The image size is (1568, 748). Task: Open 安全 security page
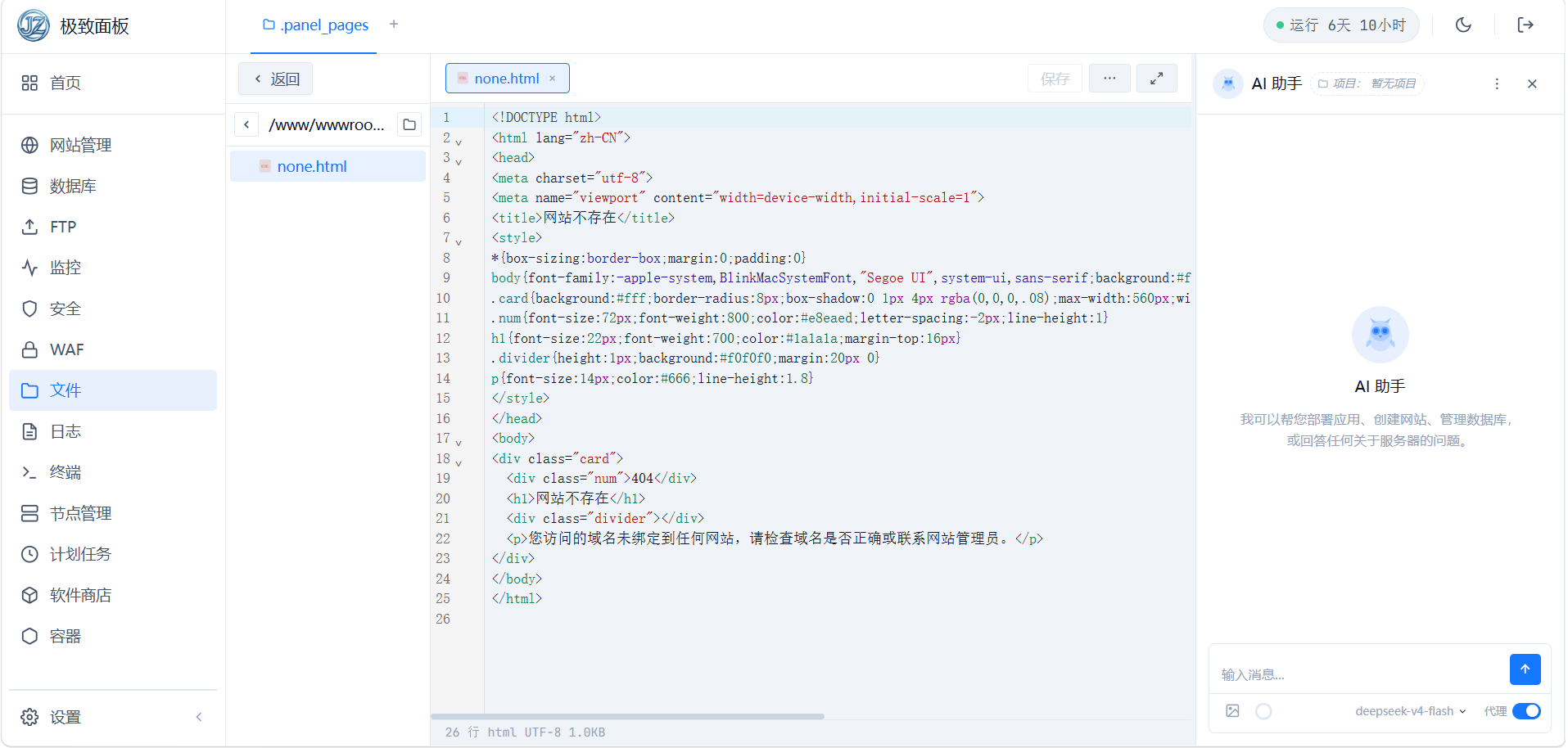coord(113,309)
